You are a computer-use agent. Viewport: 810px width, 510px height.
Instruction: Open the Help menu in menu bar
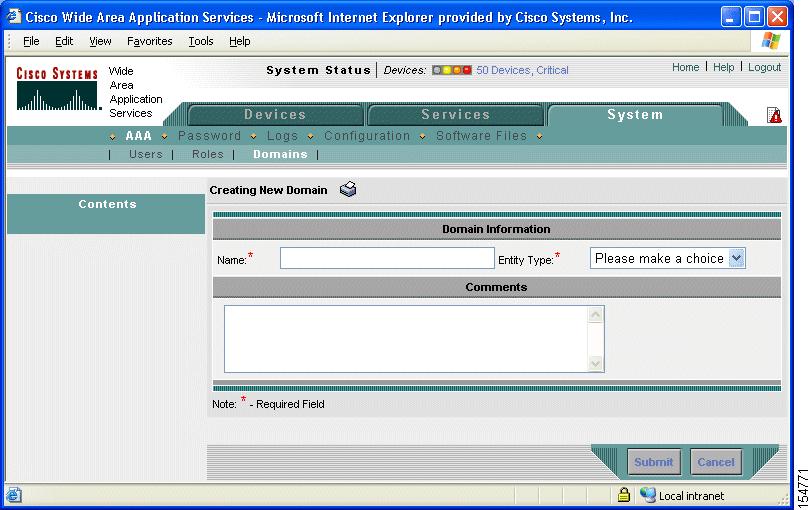(x=240, y=41)
